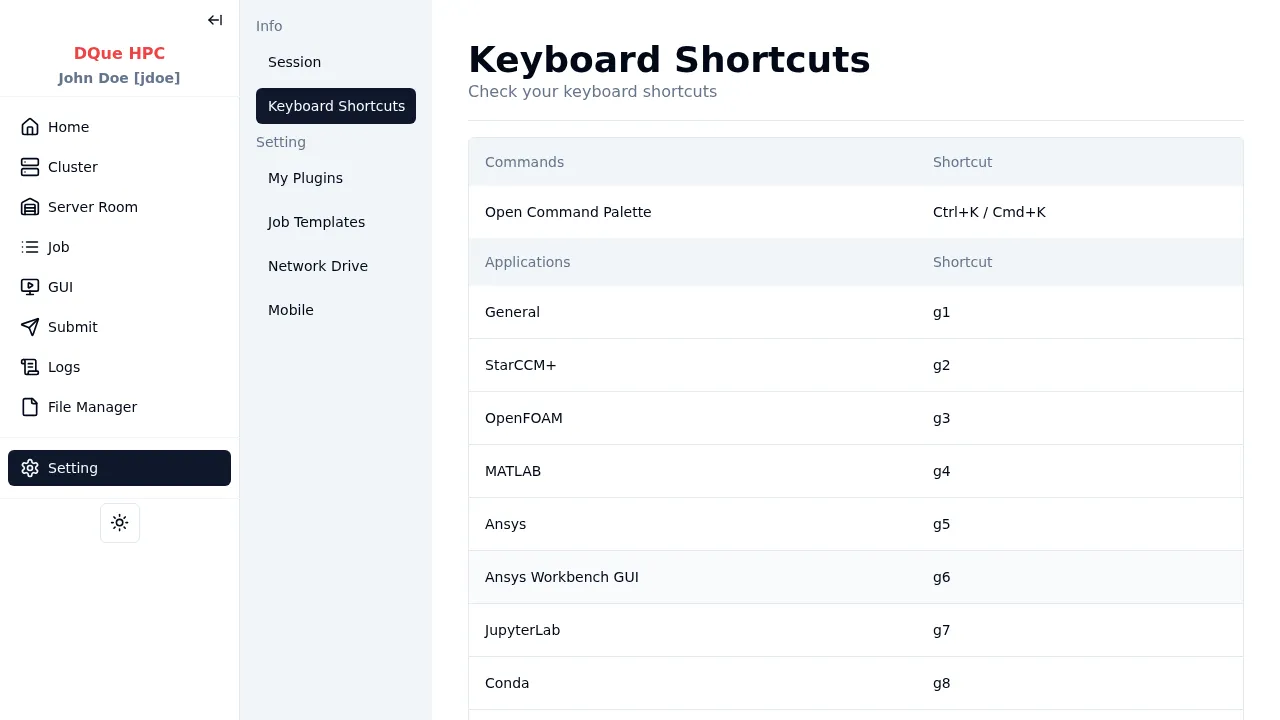Click the Submit paper plane icon
1280x720 pixels.
tap(30, 327)
